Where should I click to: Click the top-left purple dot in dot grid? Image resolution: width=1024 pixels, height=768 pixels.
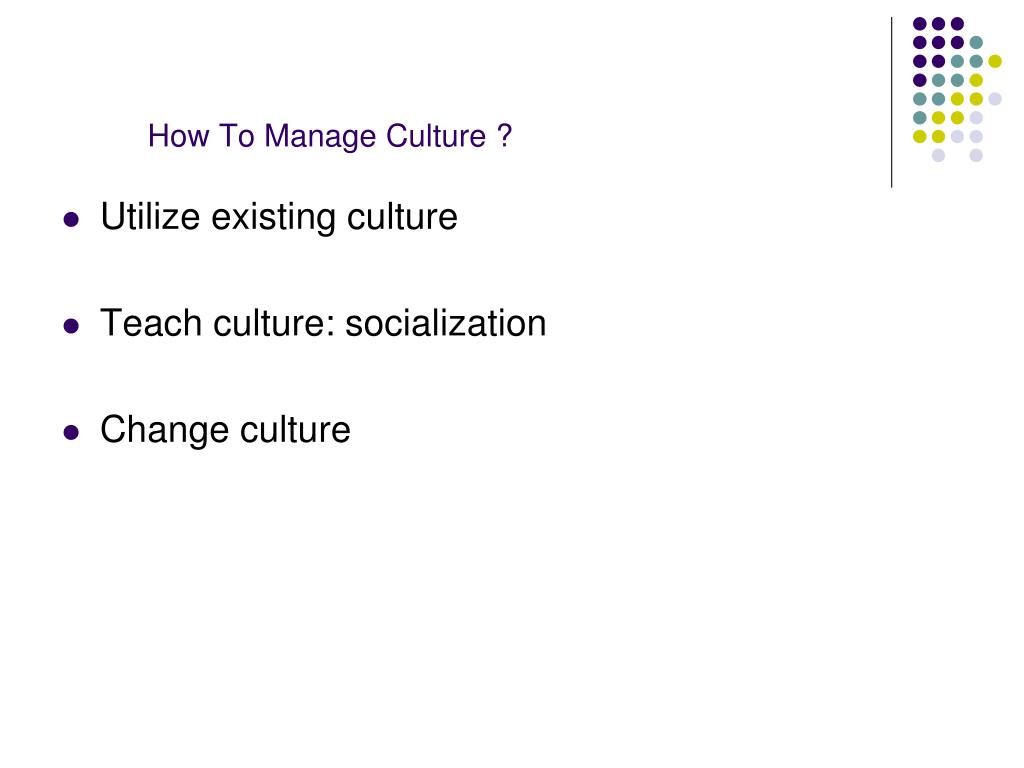(x=920, y=24)
